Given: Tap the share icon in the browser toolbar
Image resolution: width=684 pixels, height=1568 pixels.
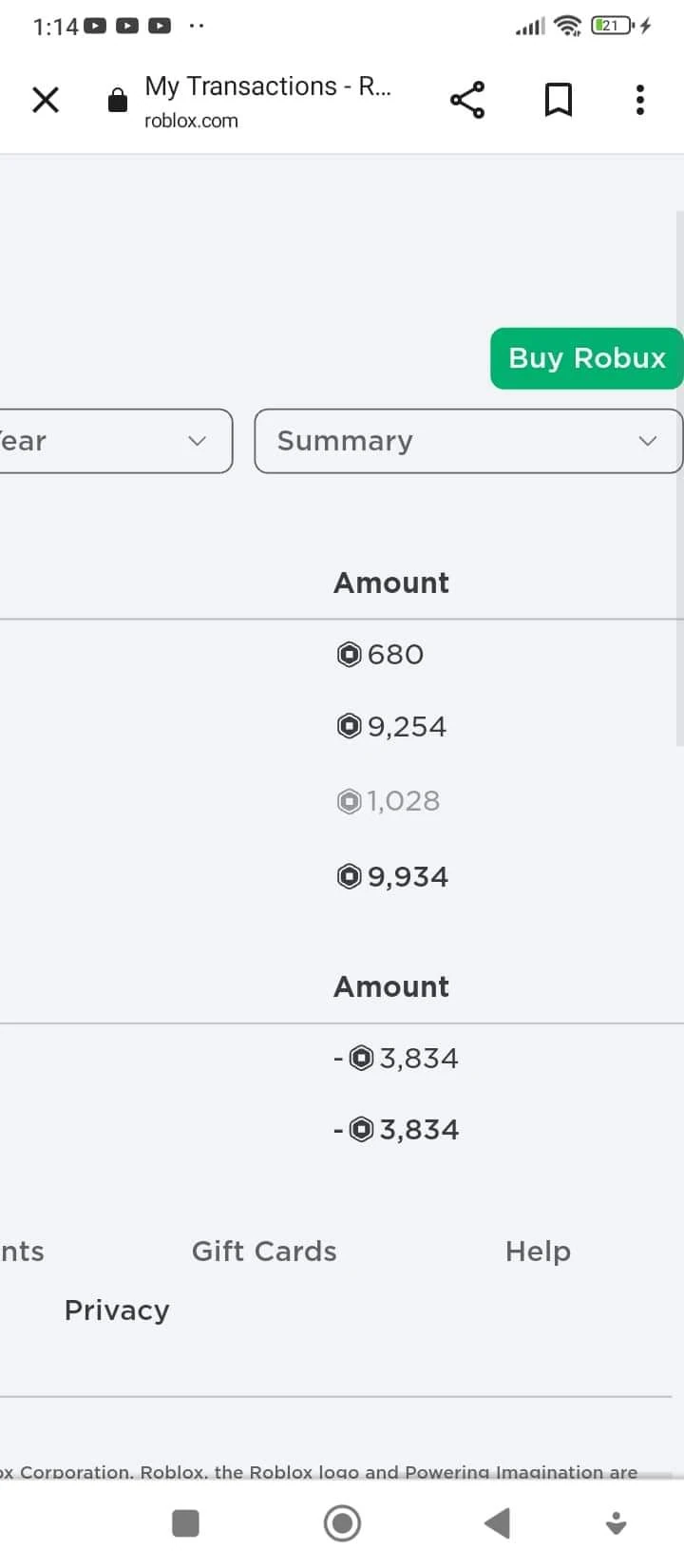Looking at the screenshot, I should pyautogui.click(x=467, y=99).
